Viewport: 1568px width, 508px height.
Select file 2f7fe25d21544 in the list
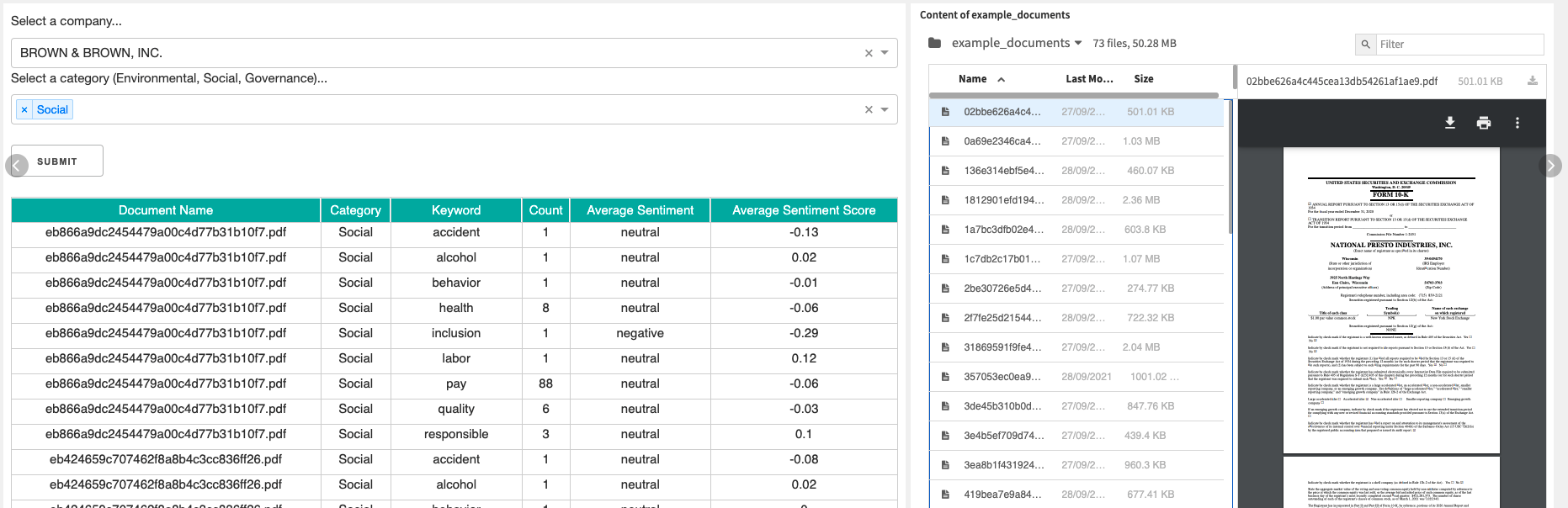[x=1076, y=318]
